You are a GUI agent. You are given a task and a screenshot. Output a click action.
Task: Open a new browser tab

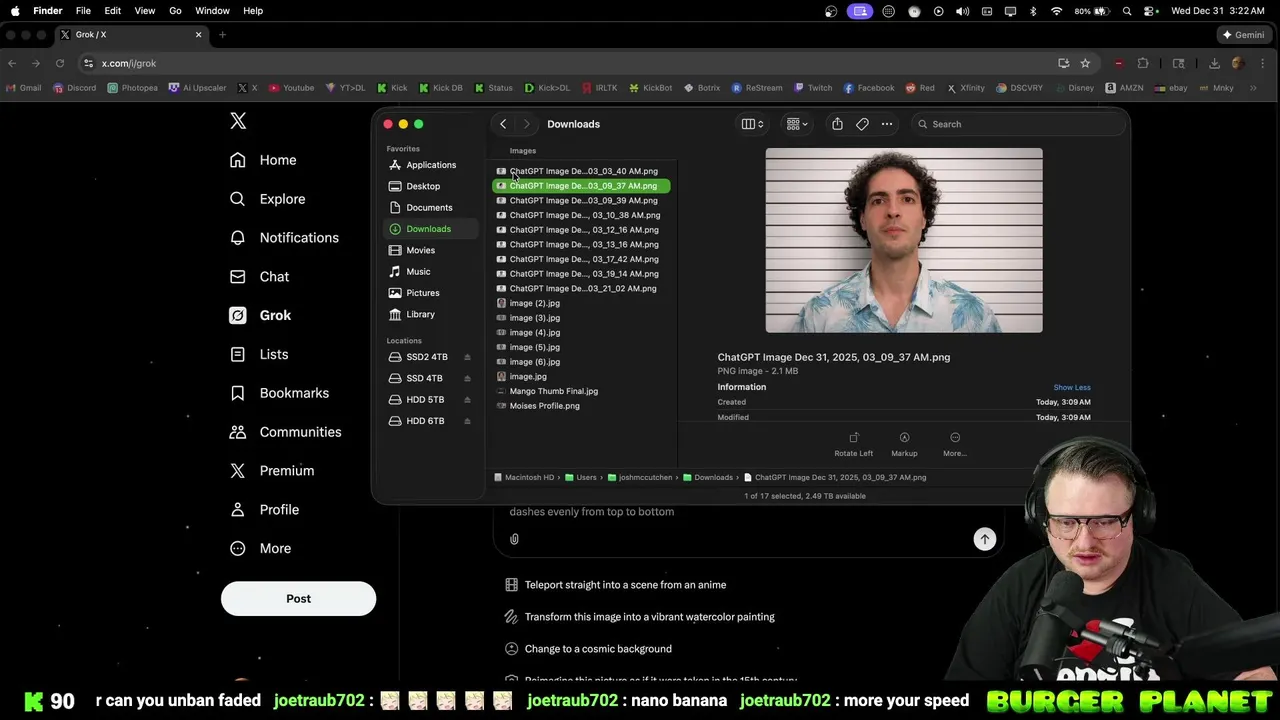222,35
